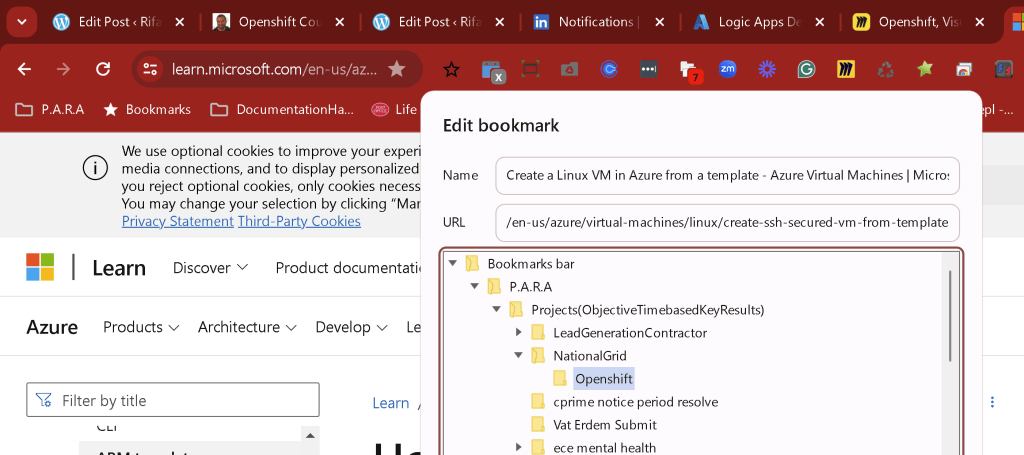Collapse the Projects(ObjectiveTimebasedKeyResults) folder

(x=496, y=309)
